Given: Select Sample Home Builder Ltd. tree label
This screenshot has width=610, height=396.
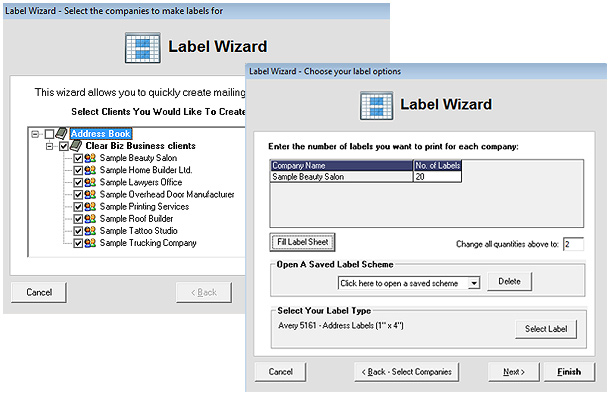Looking at the screenshot, I should coord(146,170).
